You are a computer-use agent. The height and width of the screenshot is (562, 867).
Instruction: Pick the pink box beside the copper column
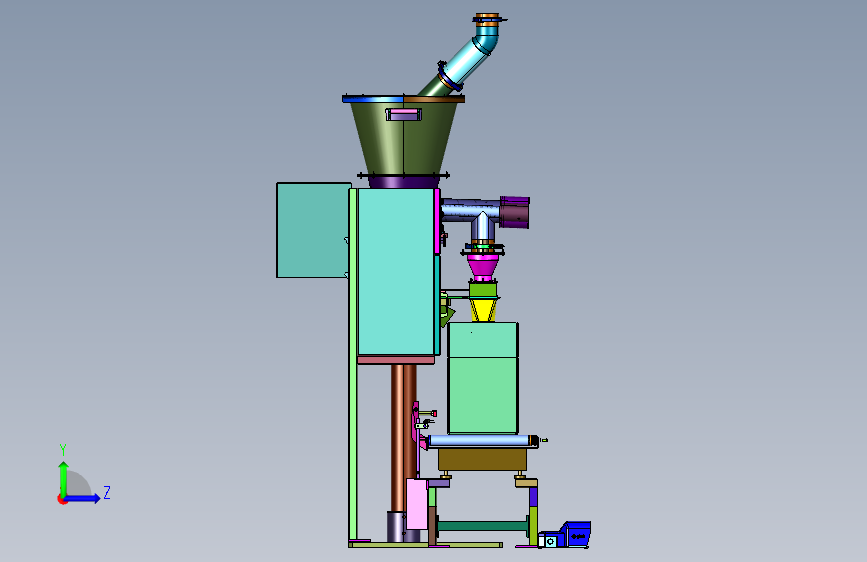[x=416, y=504]
